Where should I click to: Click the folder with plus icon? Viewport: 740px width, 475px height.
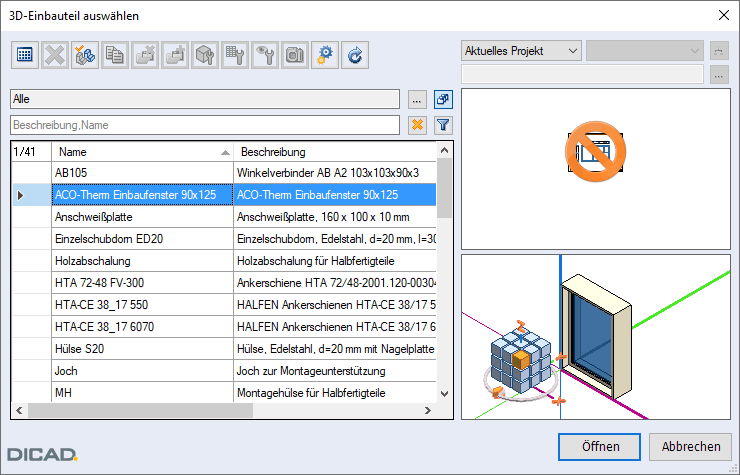pos(175,55)
